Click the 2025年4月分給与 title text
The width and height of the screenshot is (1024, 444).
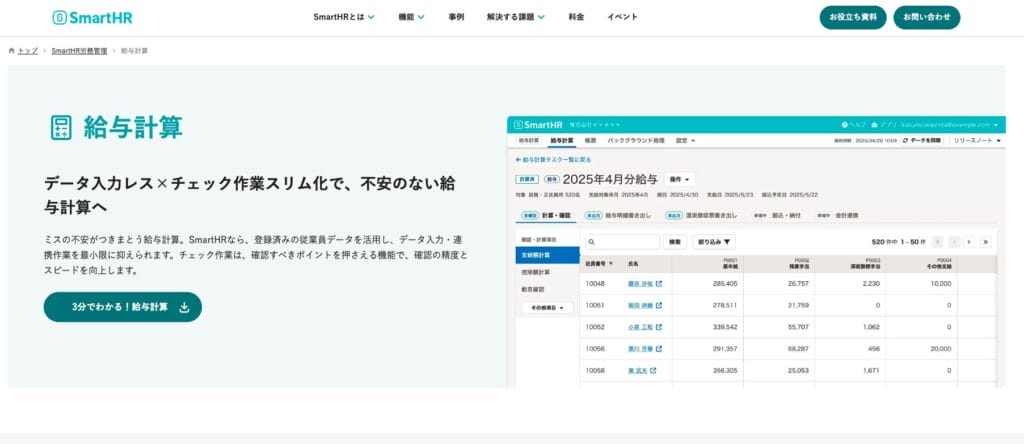[611, 179]
